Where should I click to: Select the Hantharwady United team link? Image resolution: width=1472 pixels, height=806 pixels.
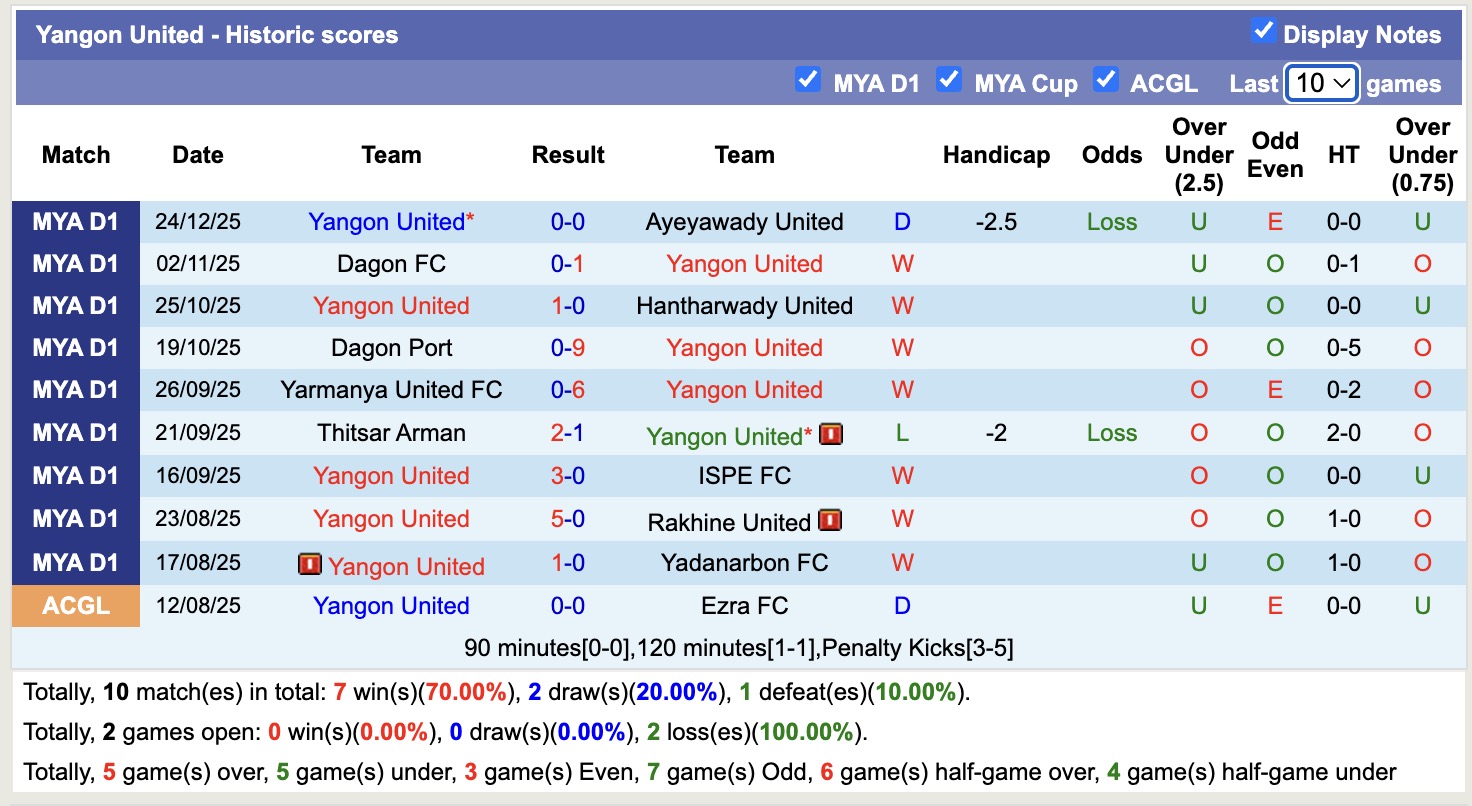click(744, 306)
